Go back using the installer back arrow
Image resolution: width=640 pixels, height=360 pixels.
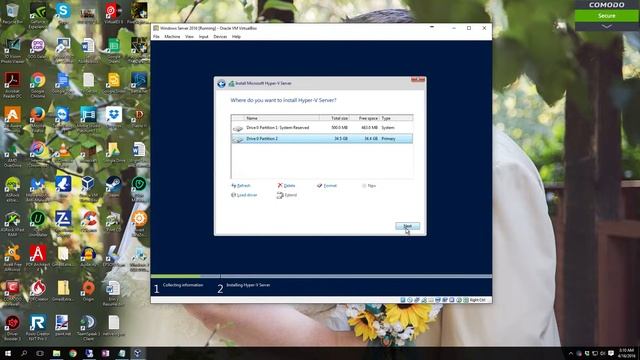pos(221,84)
